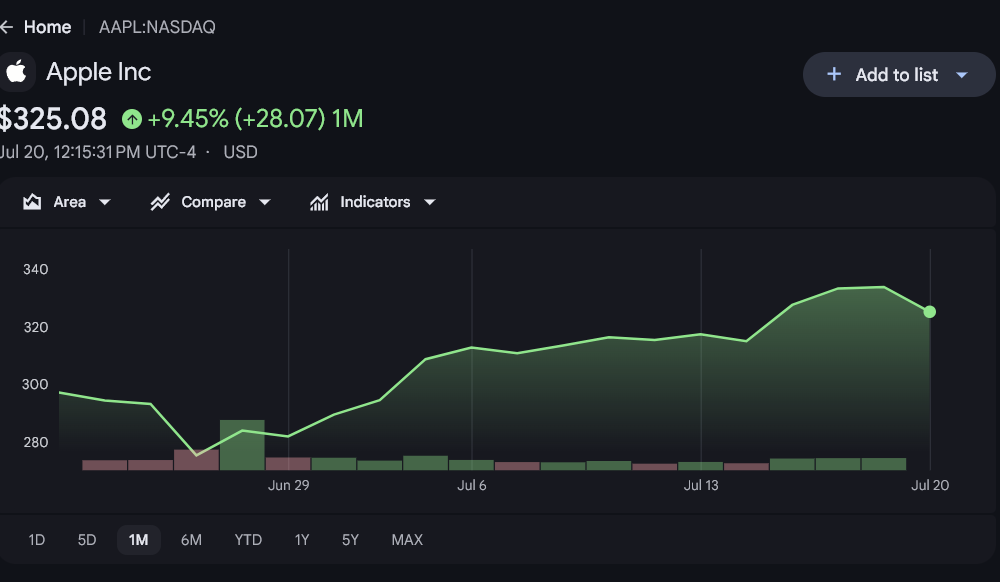Open the Add to list dropdown arrow
1000x582 pixels.
[962, 75]
